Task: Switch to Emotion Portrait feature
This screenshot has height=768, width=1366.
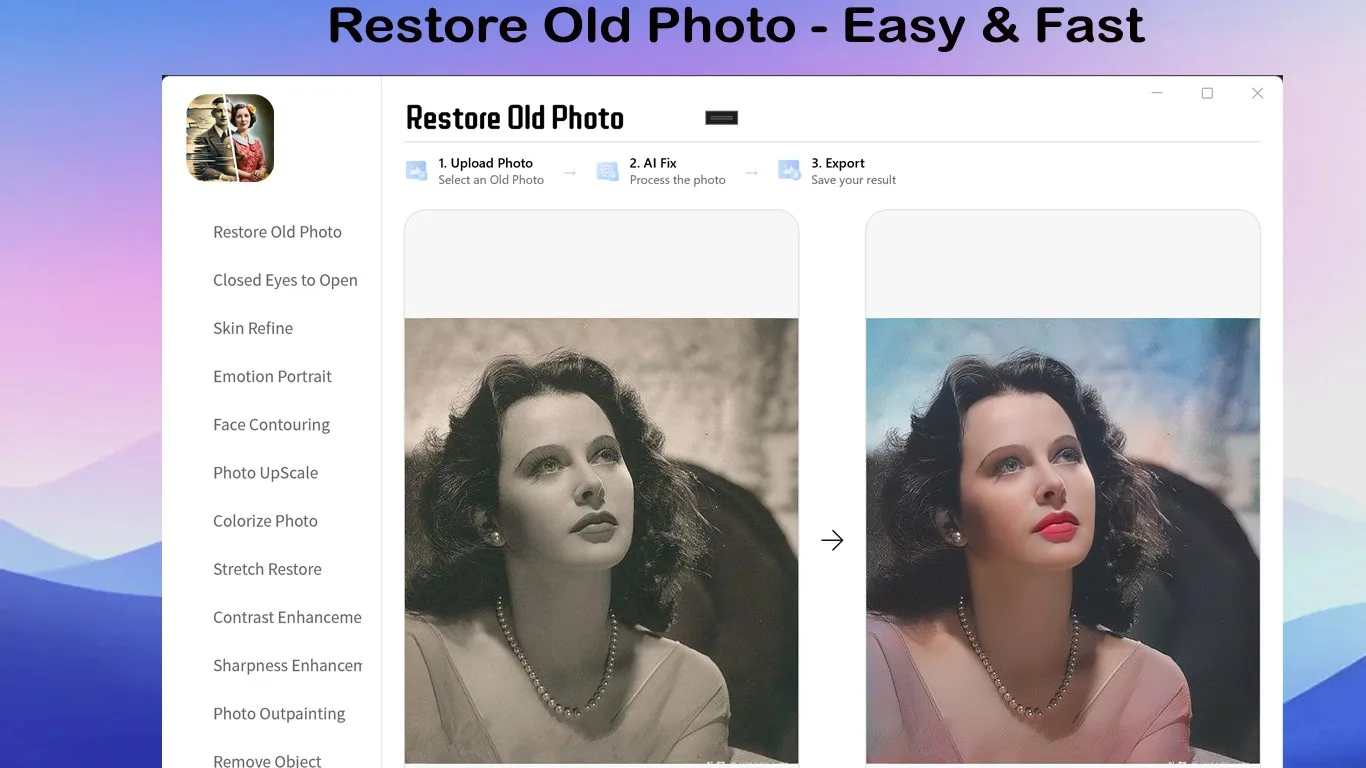Action: [x=272, y=376]
